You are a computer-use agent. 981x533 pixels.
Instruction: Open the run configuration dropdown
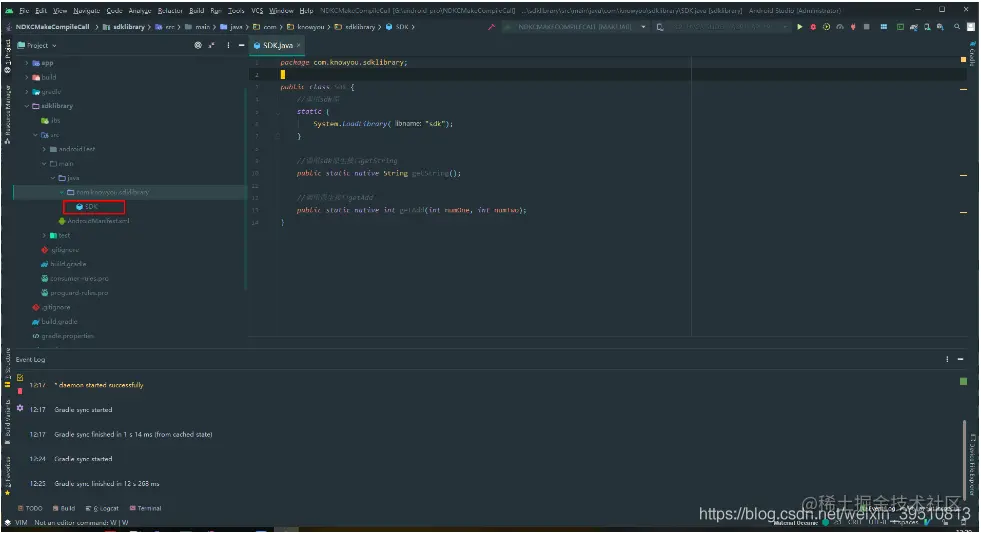click(x=575, y=27)
